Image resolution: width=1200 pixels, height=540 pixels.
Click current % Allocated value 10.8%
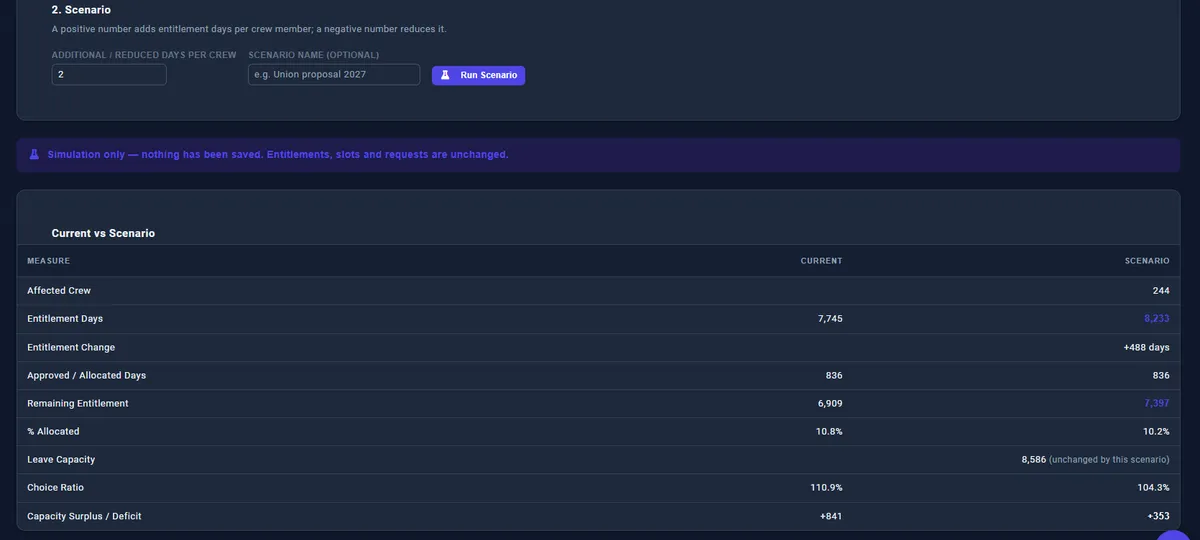831,431
